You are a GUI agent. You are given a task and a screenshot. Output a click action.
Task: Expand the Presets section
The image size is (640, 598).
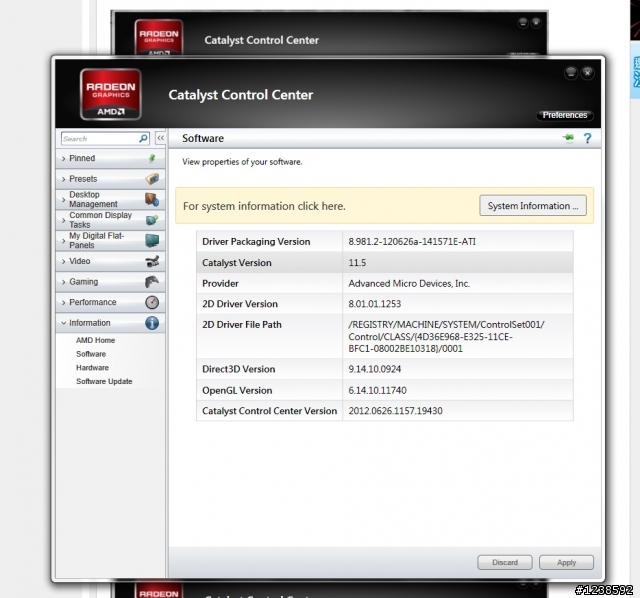(110, 179)
